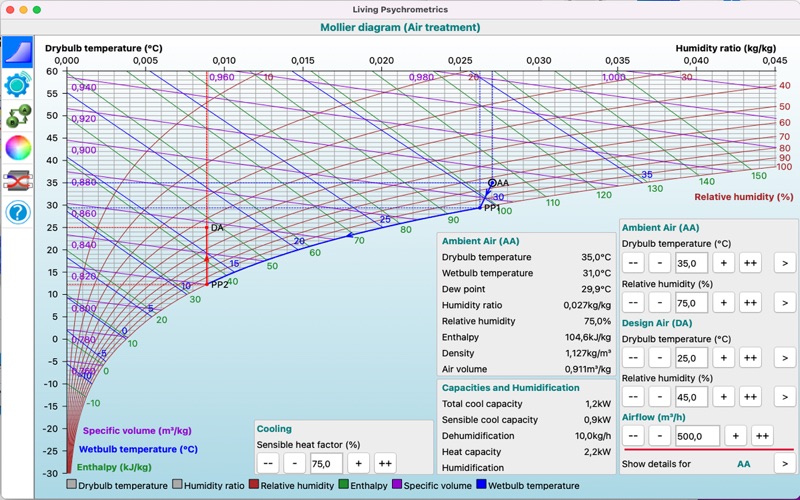The image size is (800, 500).
Task: Click the Design Air drybulb 25,0 field
Action: tap(691, 358)
